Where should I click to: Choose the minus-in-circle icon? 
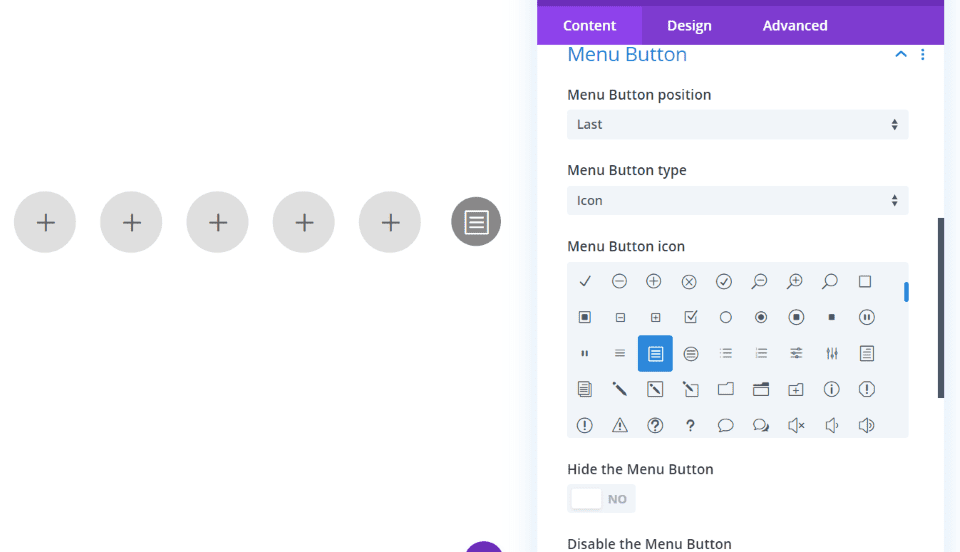pyautogui.click(x=620, y=281)
